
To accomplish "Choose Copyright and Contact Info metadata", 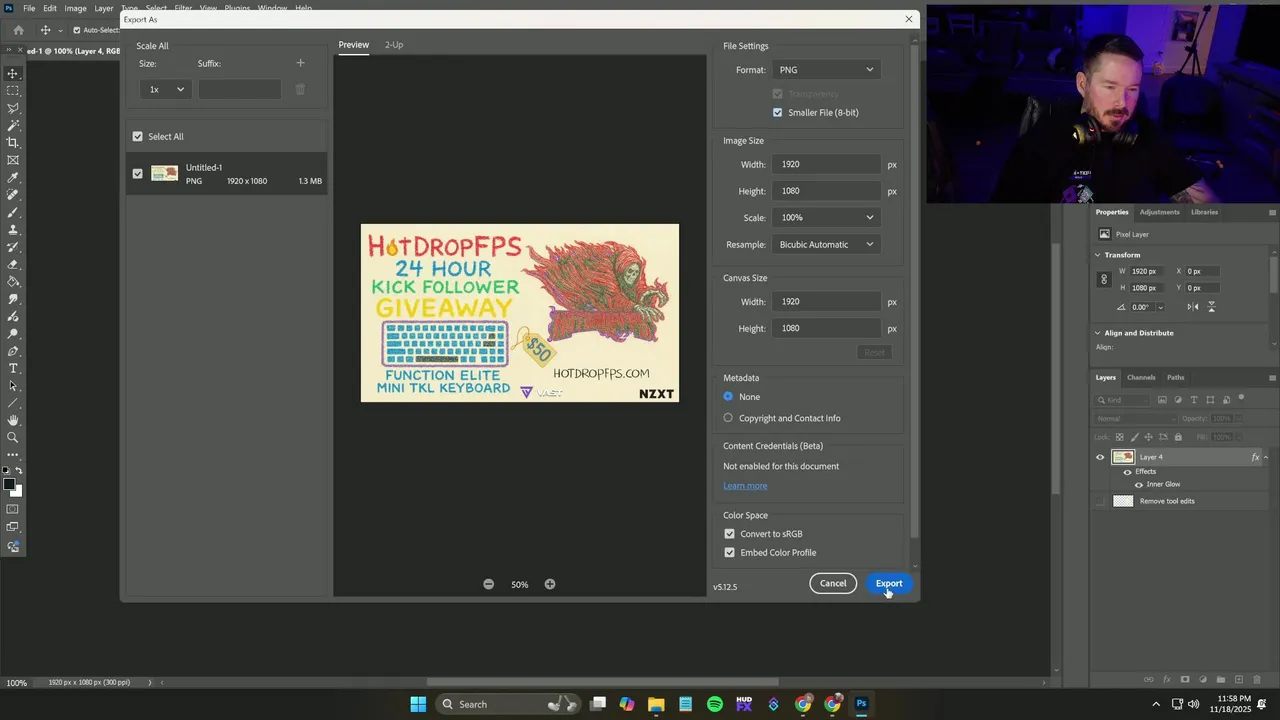I will (728, 418).
